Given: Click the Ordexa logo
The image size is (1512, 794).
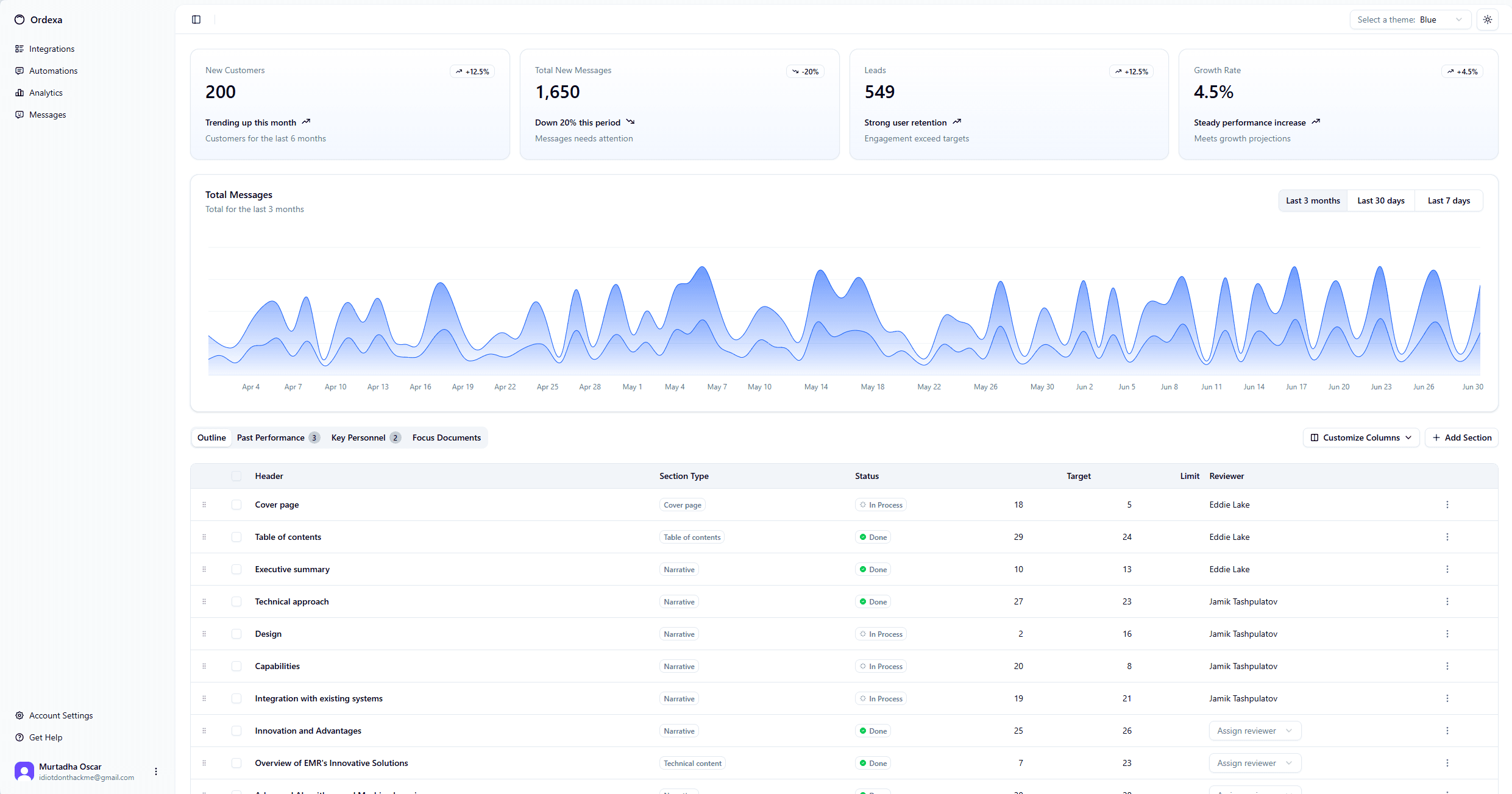Looking at the screenshot, I should (x=38, y=19).
